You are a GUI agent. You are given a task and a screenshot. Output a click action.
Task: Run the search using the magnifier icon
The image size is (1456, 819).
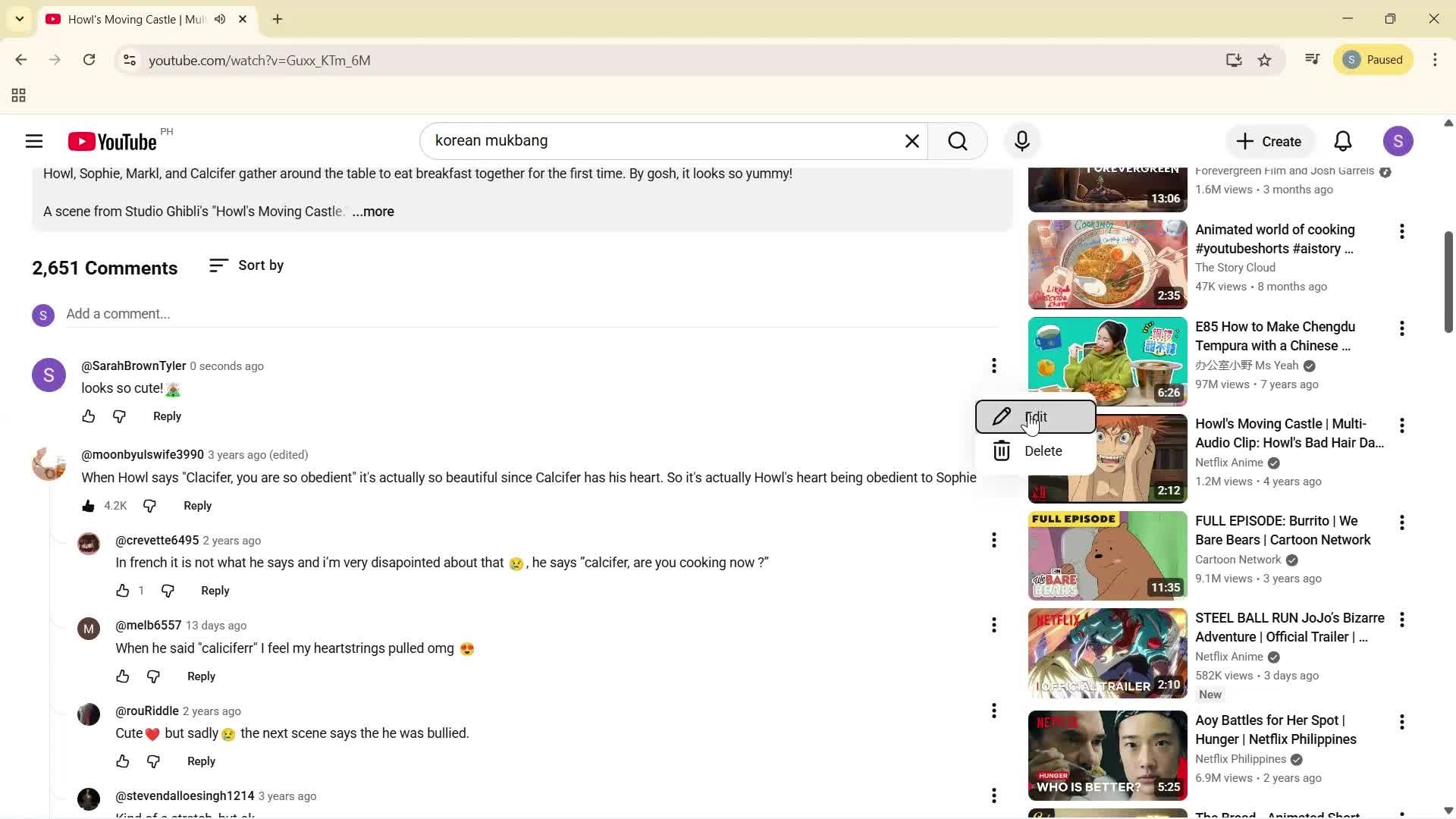pyautogui.click(x=958, y=141)
